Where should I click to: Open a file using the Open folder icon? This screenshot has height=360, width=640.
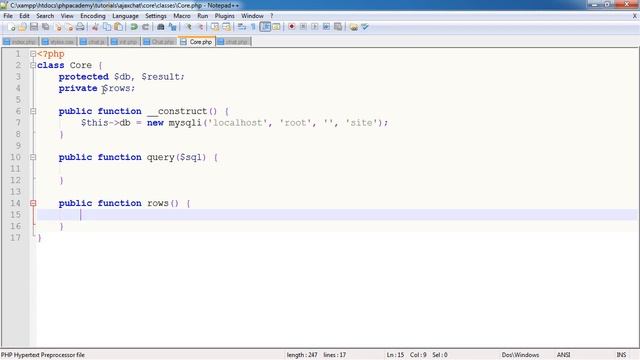pyautogui.click(x=22, y=27)
